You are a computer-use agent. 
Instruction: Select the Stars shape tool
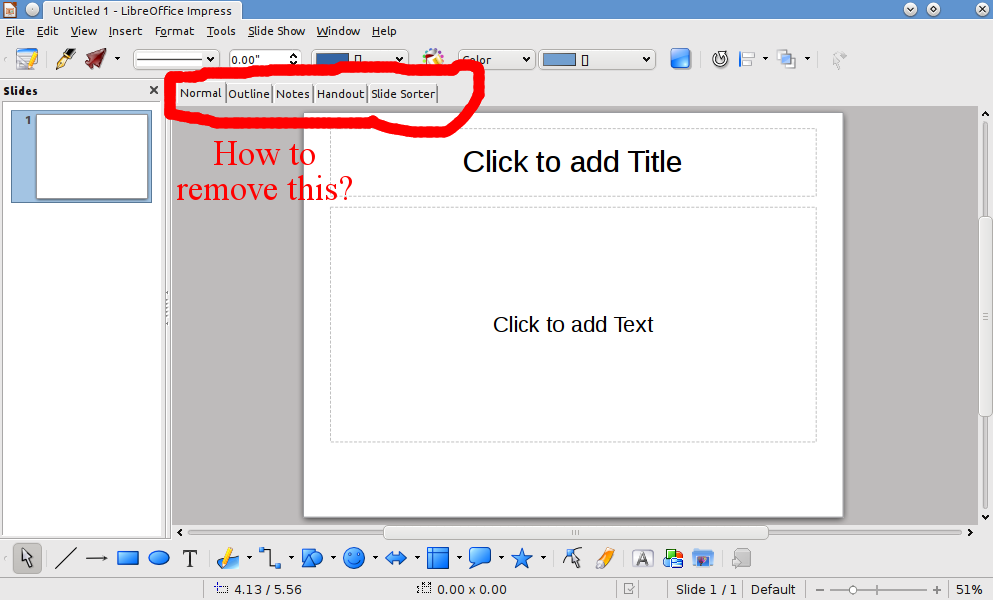pyautogui.click(x=522, y=558)
